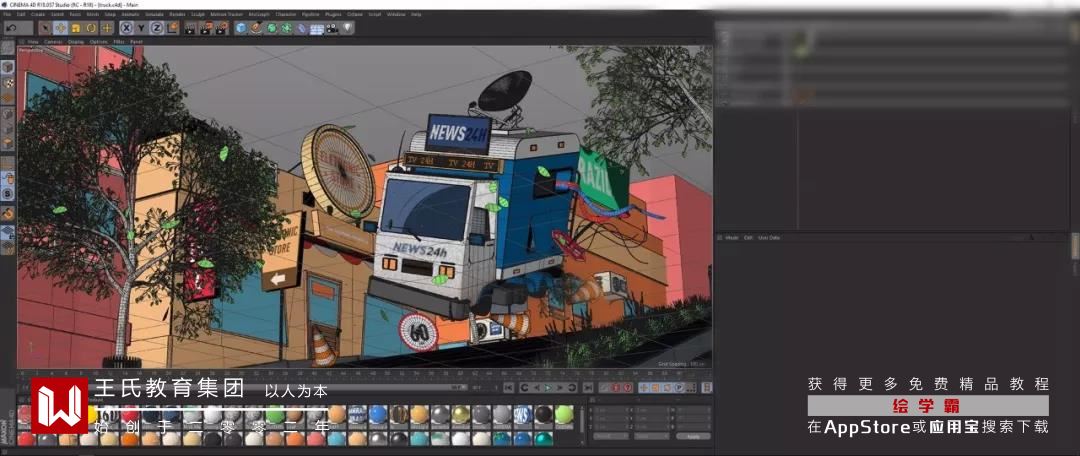The image size is (1080, 456).
Task: Select the blue material in first row
Action: 378,415
